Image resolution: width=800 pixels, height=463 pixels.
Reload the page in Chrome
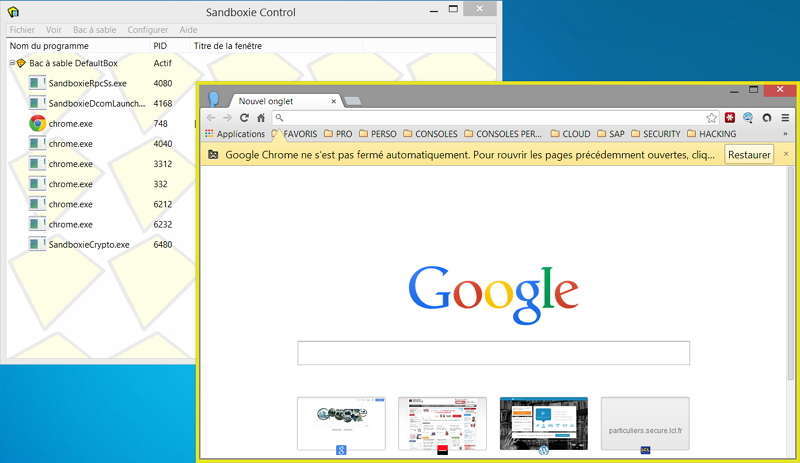244,118
